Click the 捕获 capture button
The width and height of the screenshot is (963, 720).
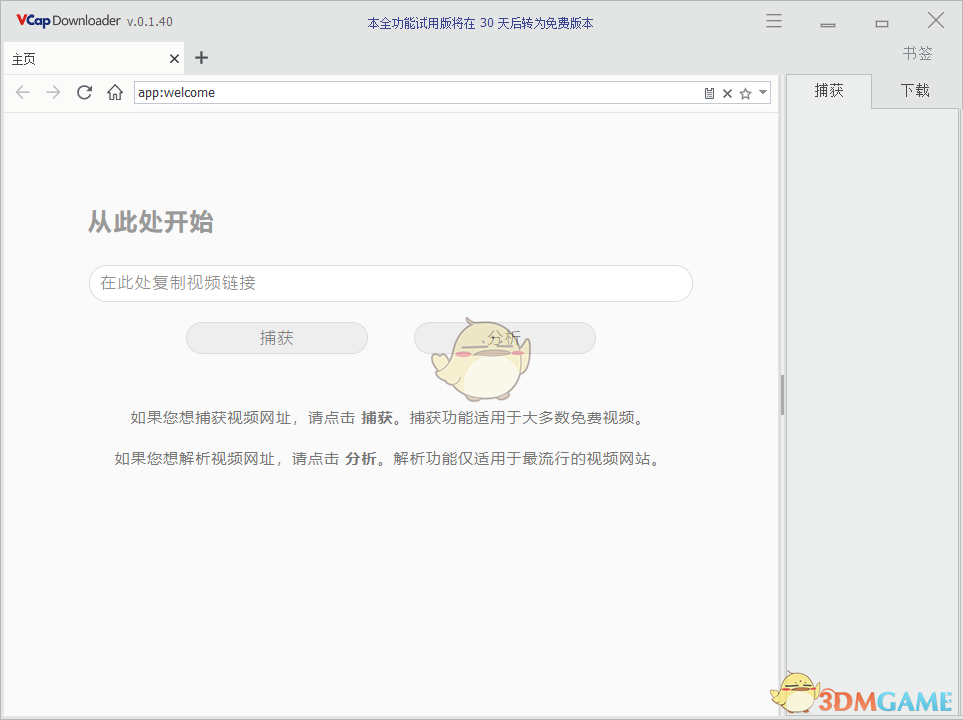coord(276,338)
